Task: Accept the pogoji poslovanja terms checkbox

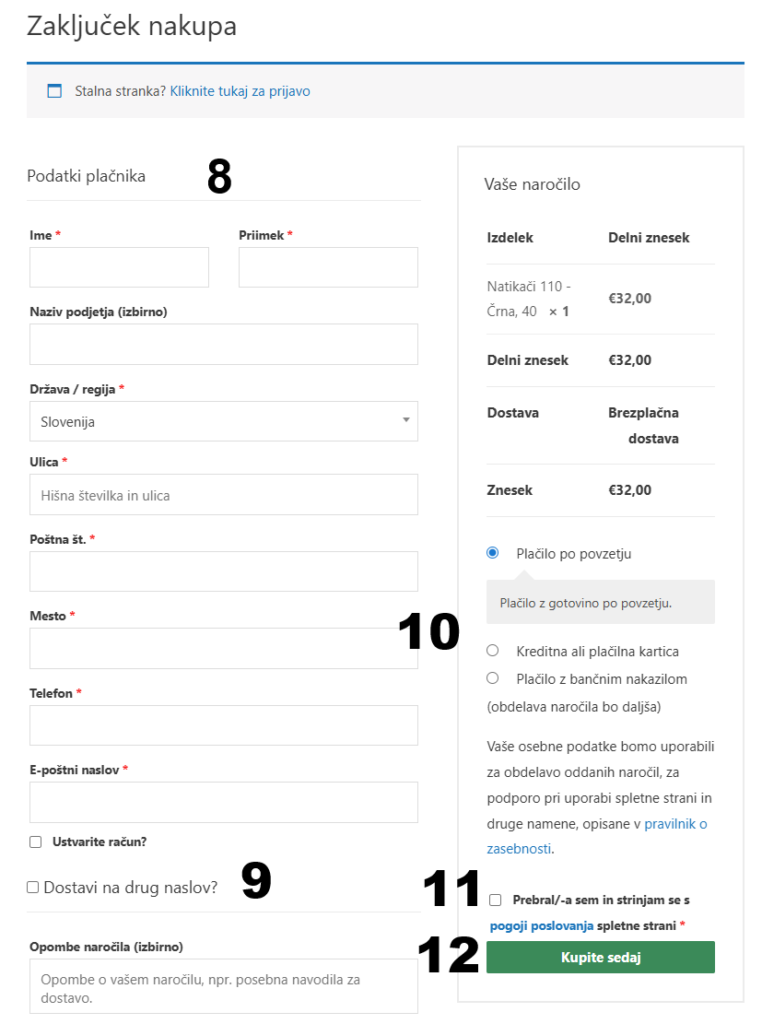Action: (496, 900)
